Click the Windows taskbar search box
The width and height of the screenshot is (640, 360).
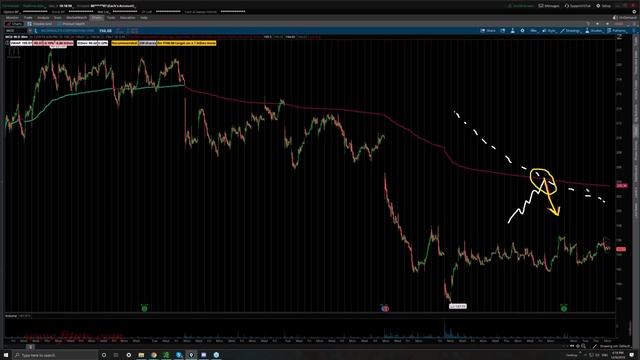click(56, 355)
